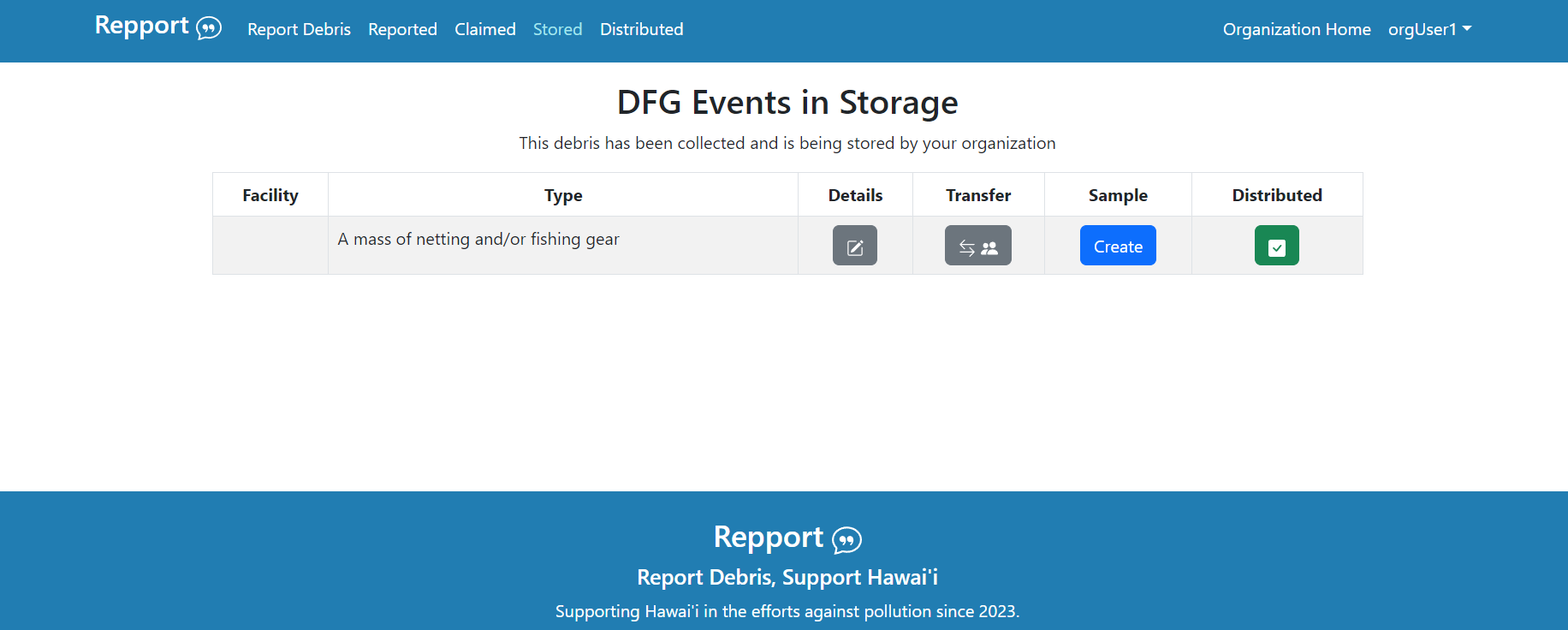Open the Report Debris nav link
Screen dimensions: 1568x630
pyautogui.click(x=299, y=29)
